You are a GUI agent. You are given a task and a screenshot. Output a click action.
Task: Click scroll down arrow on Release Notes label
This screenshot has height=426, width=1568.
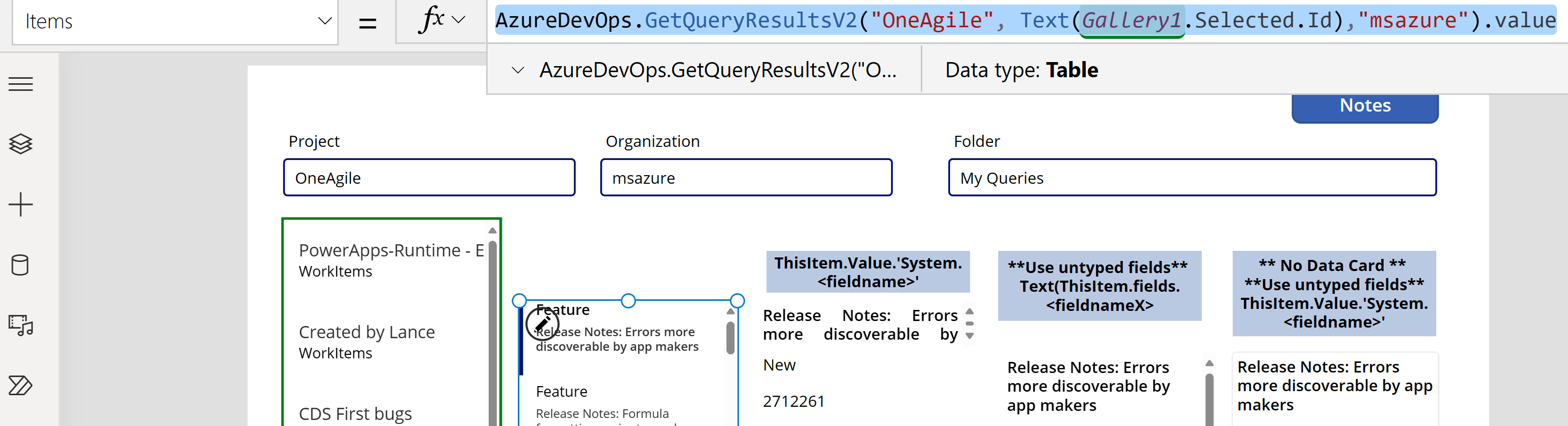(x=970, y=336)
